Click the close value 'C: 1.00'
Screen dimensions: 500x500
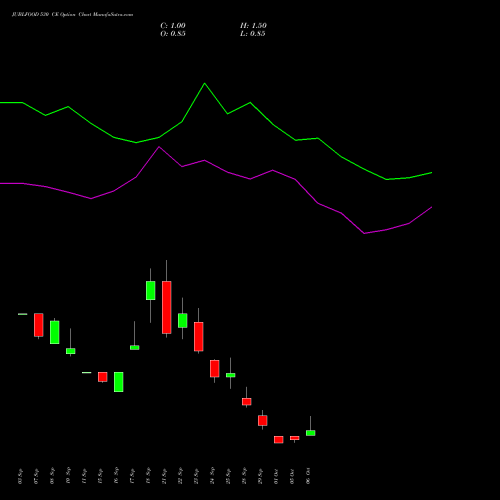(173, 26)
